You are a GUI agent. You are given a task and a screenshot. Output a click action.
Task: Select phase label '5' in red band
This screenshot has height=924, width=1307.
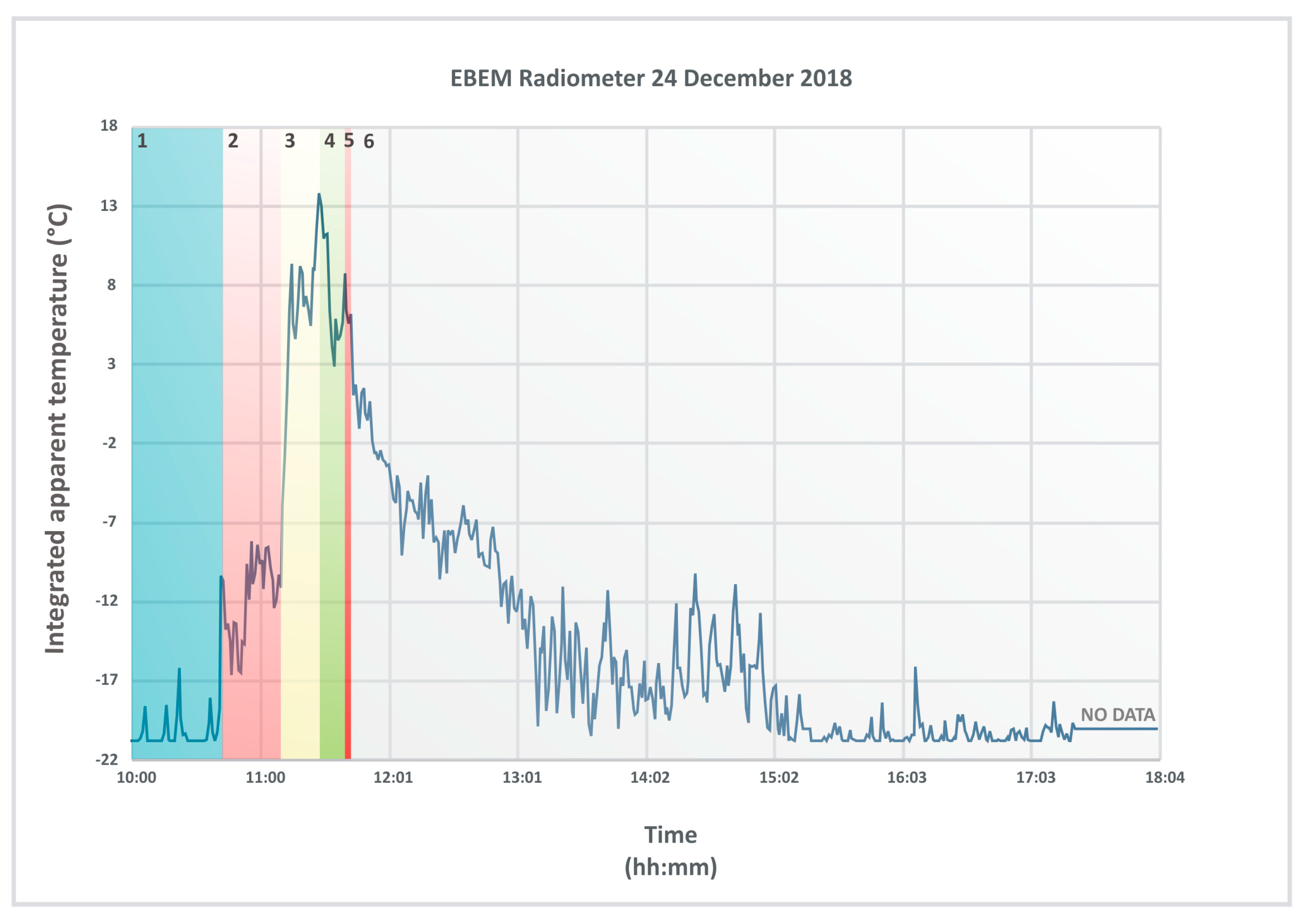pos(349,141)
